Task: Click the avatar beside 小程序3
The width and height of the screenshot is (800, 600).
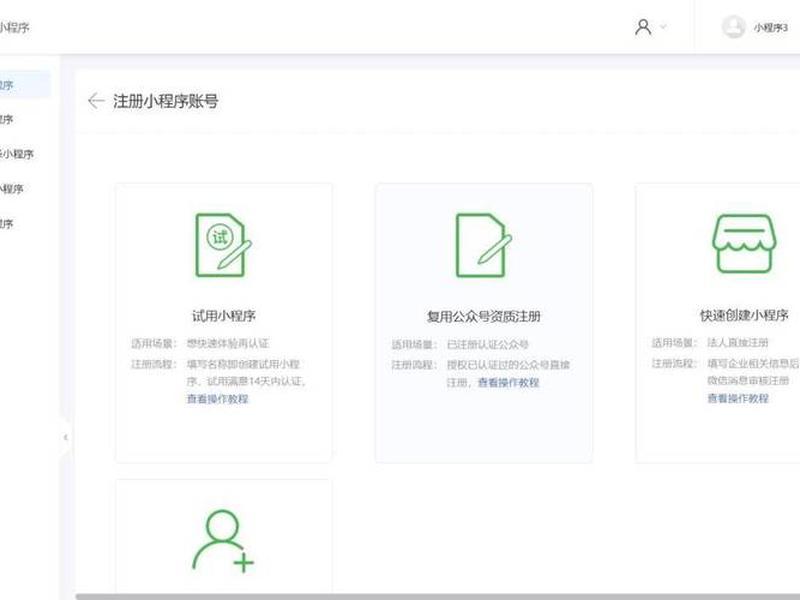Action: click(734, 27)
